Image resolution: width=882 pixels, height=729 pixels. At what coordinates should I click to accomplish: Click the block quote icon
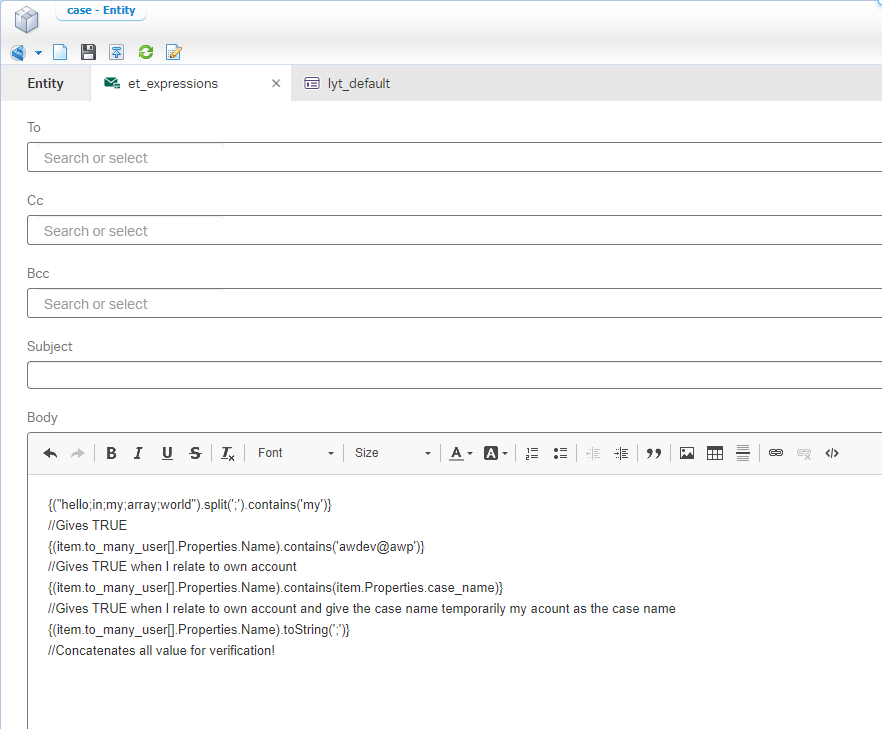(654, 453)
